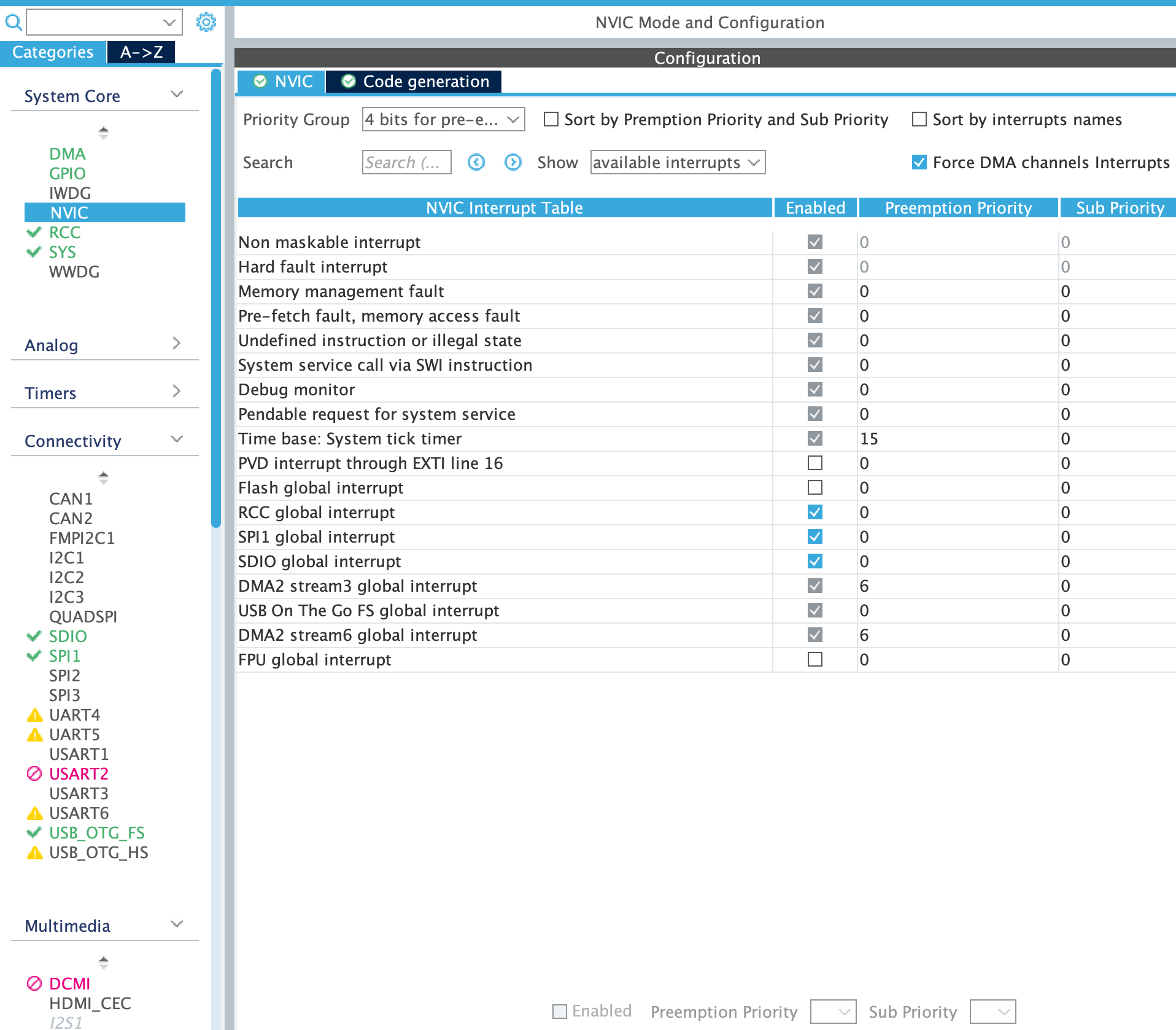Image resolution: width=1176 pixels, height=1030 pixels.
Task: Select SDIO in the Connectivity list
Action: point(68,637)
